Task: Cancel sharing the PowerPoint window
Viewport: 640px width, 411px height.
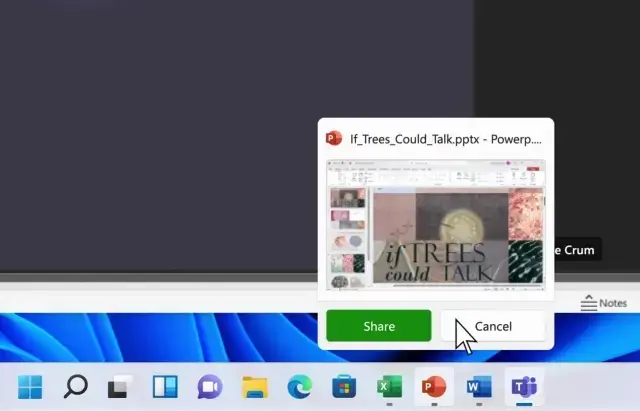Action: [x=493, y=326]
